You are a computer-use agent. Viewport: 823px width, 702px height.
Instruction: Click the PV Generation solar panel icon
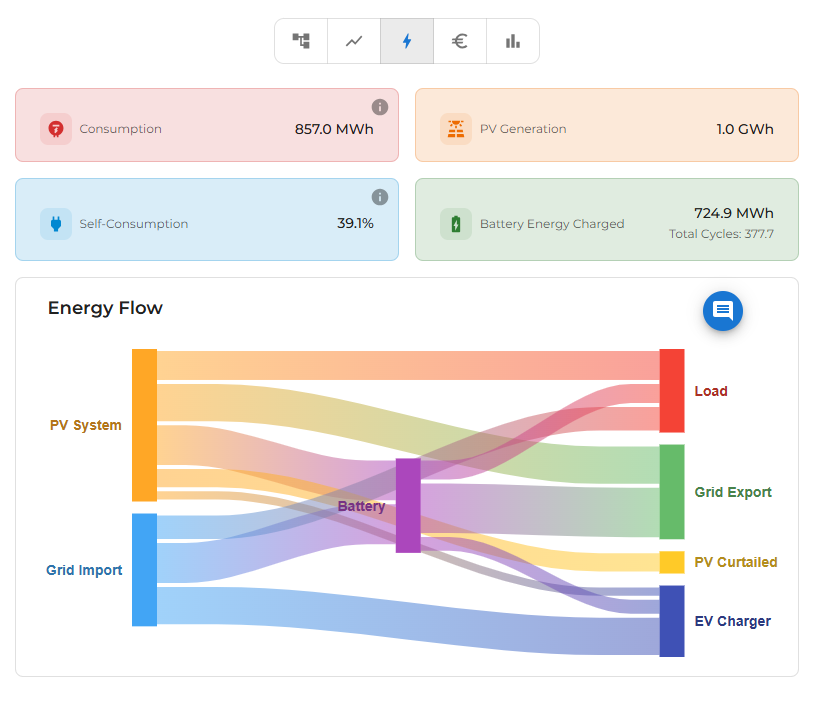456,129
